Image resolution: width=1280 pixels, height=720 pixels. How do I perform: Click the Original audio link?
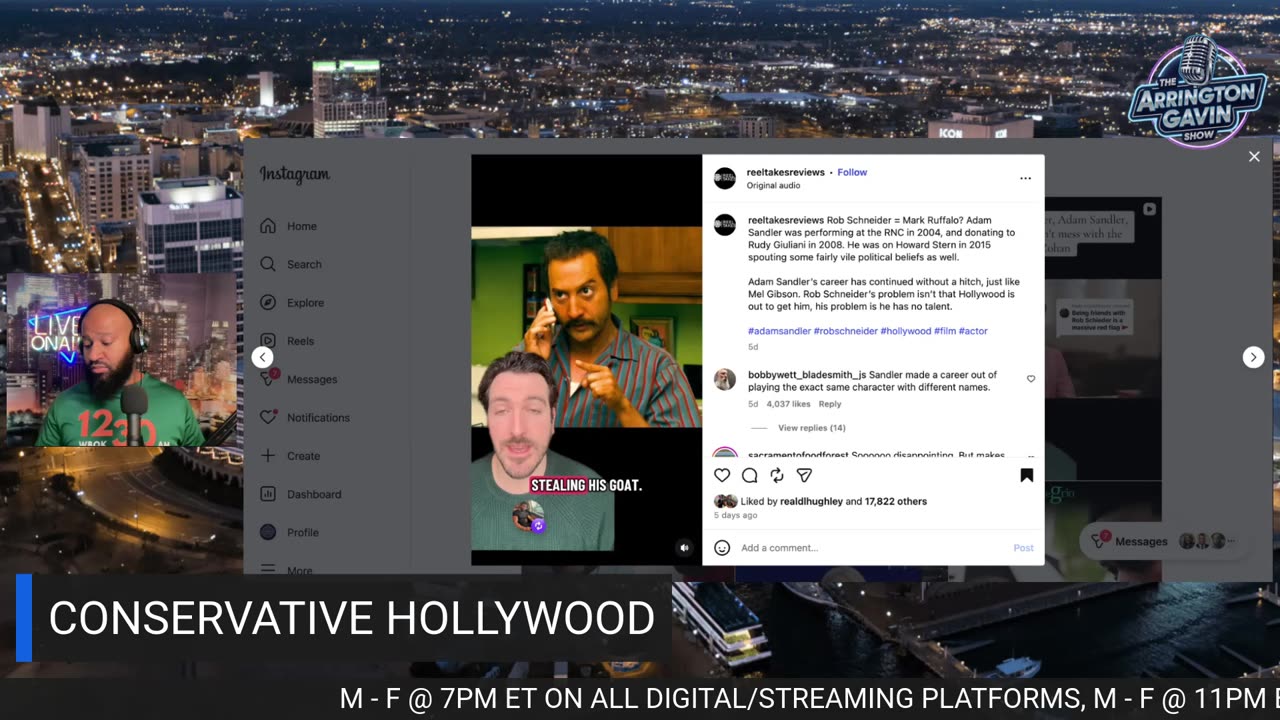[x=773, y=185]
